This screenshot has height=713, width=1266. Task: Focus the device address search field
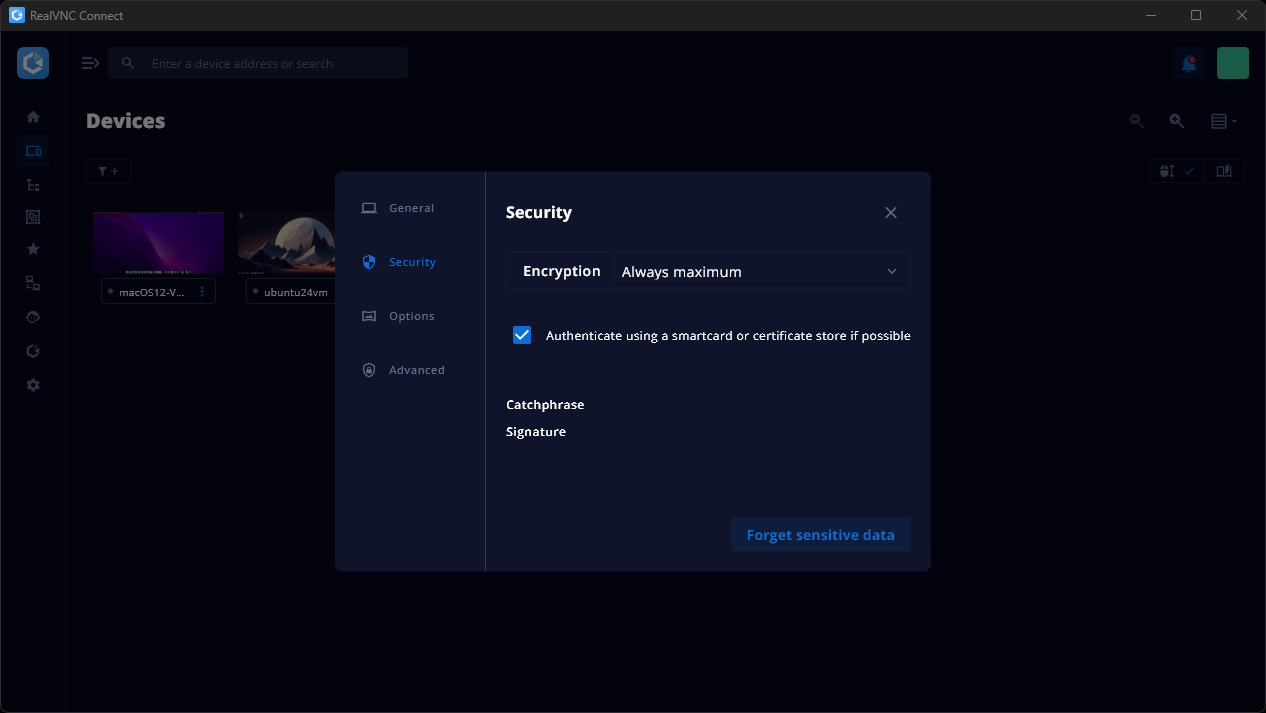(x=258, y=63)
